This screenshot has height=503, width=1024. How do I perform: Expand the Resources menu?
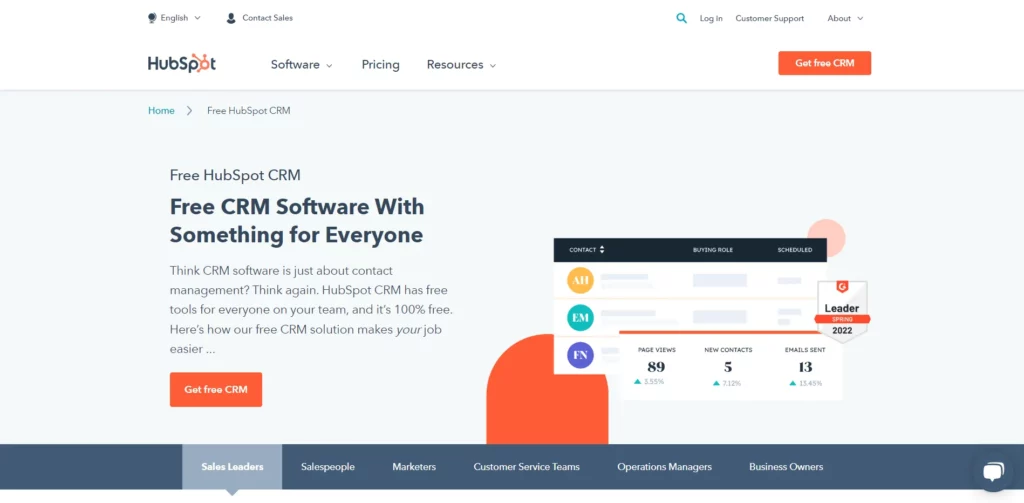pyautogui.click(x=461, y=65)
